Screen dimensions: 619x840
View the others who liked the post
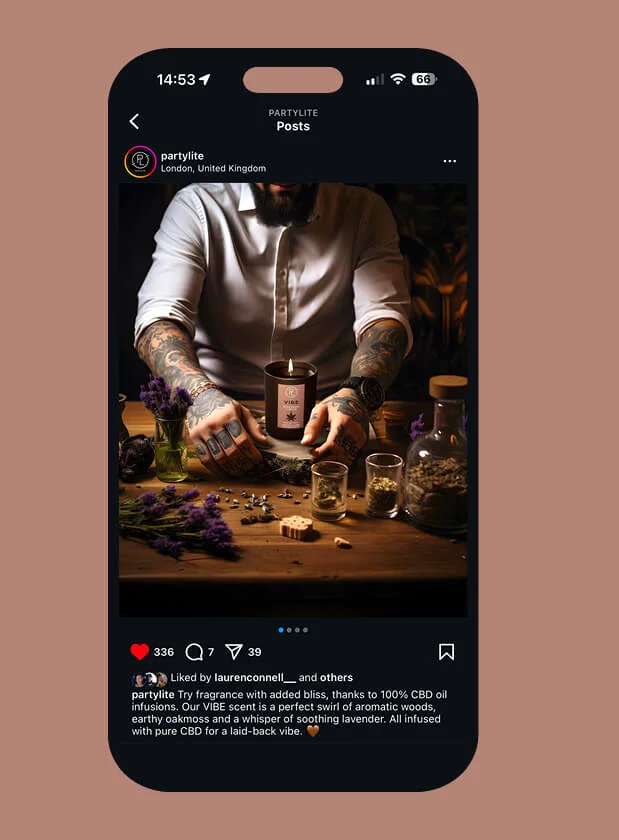tap(336, 678)
